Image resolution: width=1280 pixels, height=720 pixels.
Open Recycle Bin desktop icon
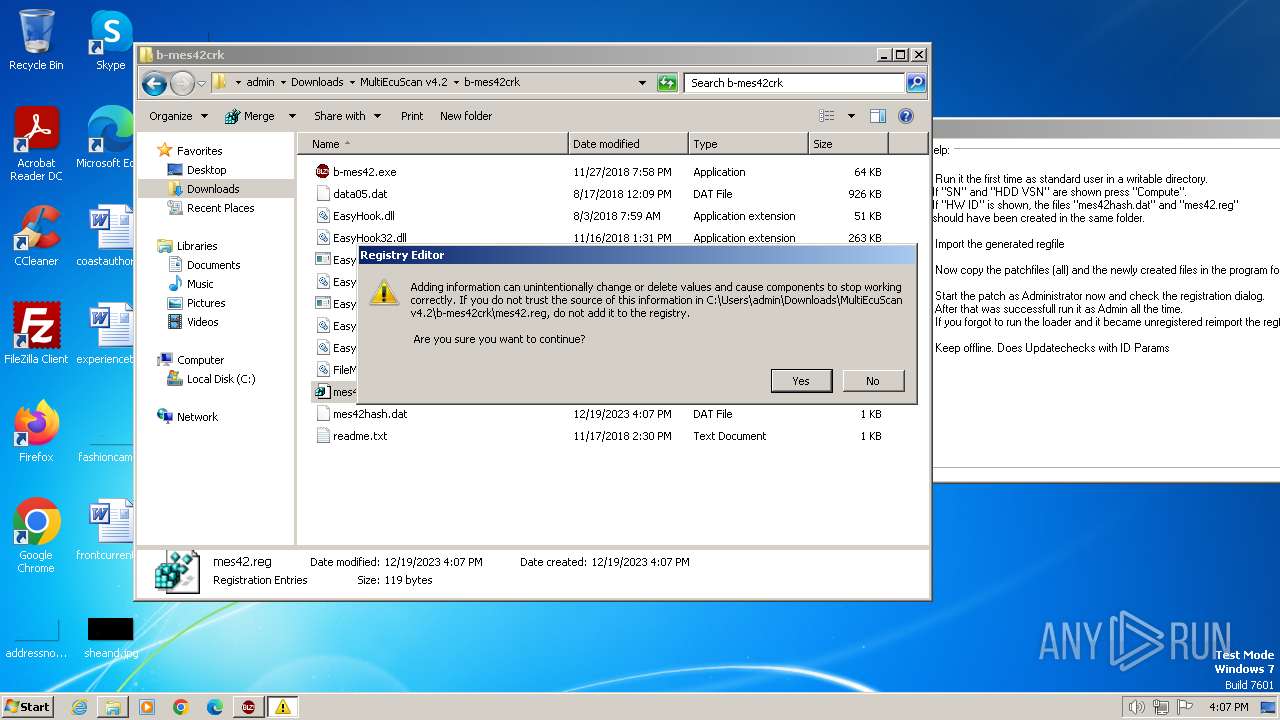click(x=36, y=40)
